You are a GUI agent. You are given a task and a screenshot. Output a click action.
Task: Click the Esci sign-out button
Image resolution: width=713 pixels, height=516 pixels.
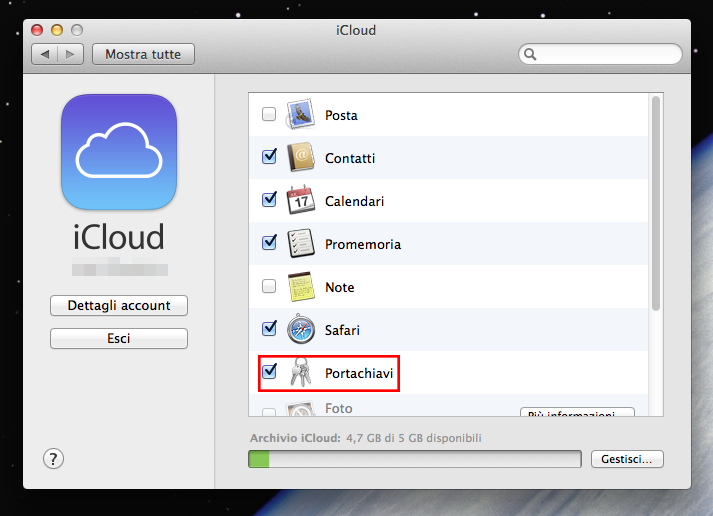(119, 338)
